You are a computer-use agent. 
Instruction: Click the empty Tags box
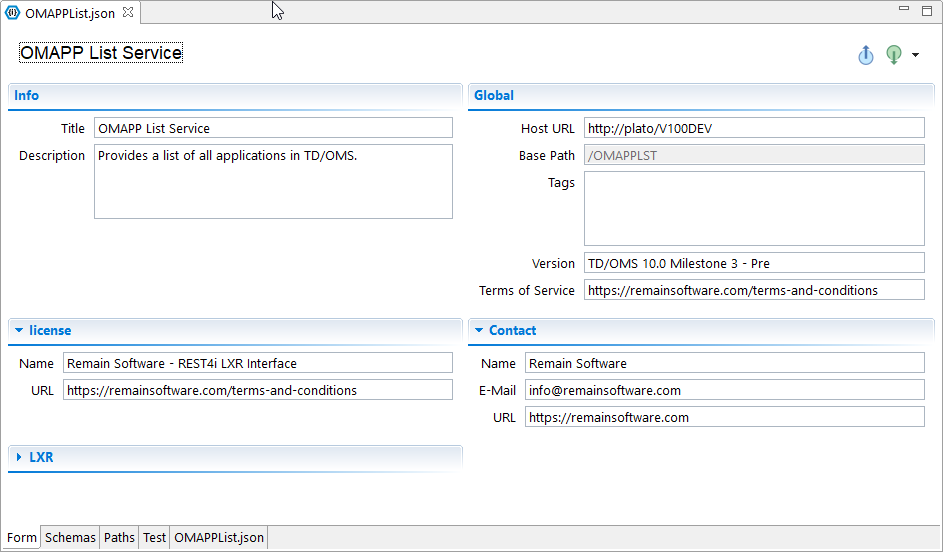point(754,208)
